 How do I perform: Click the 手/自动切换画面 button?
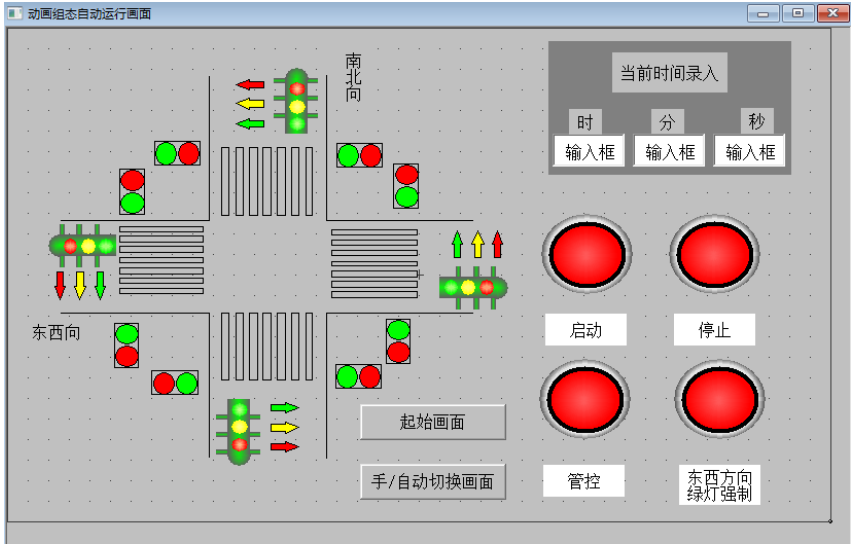point(433,482)
